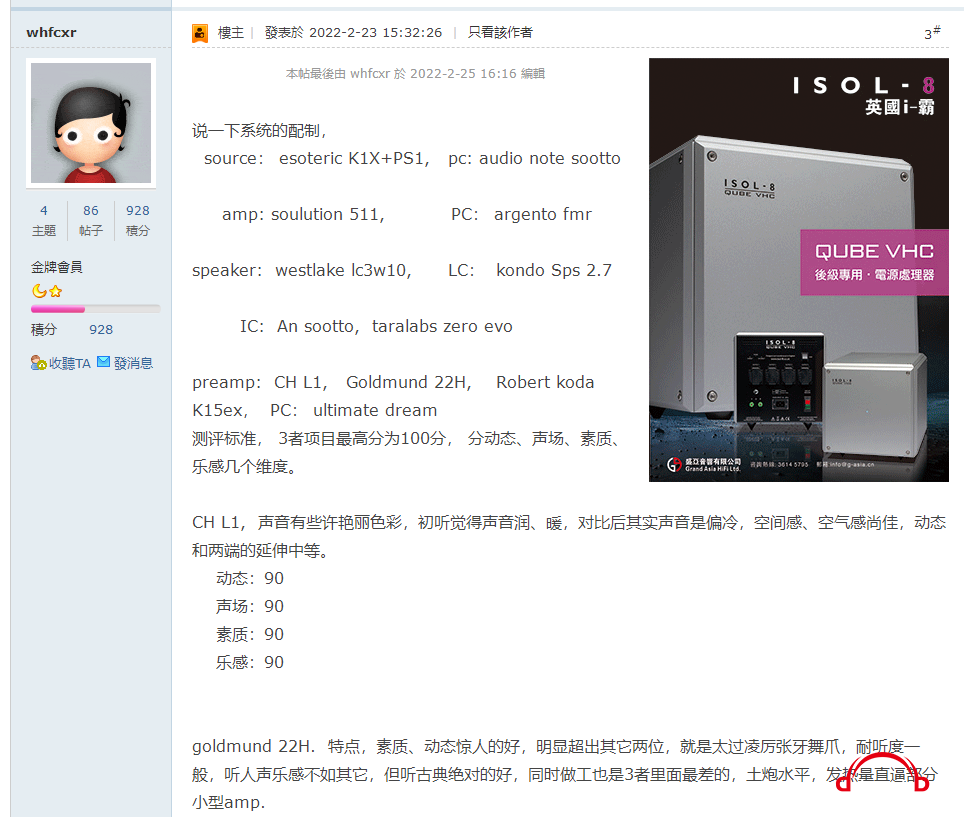Click text 'speaker: westlake lc3w10'
Screen dimensions: 964x817
coord(302,270)
